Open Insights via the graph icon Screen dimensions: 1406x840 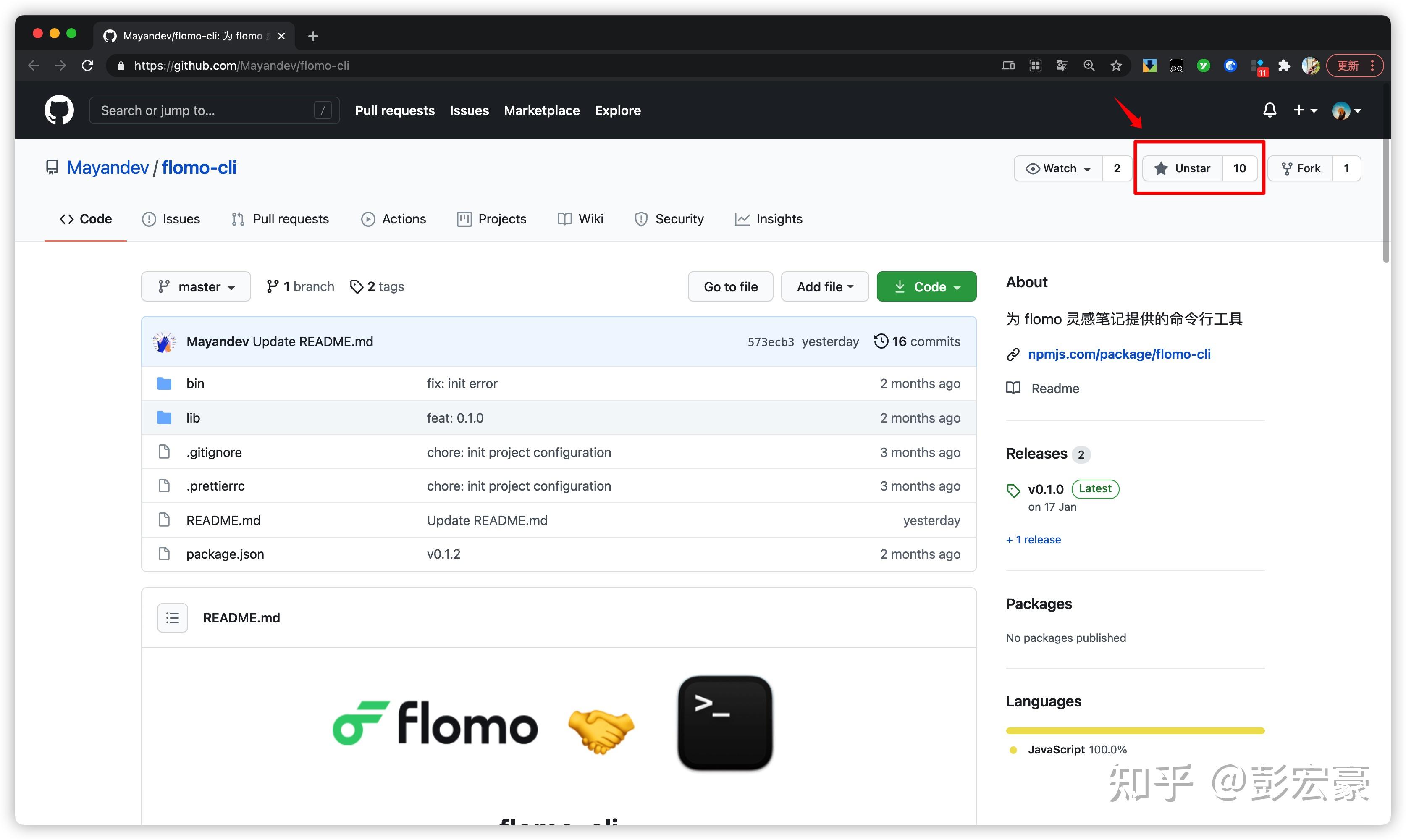click(x=742, y=219)
